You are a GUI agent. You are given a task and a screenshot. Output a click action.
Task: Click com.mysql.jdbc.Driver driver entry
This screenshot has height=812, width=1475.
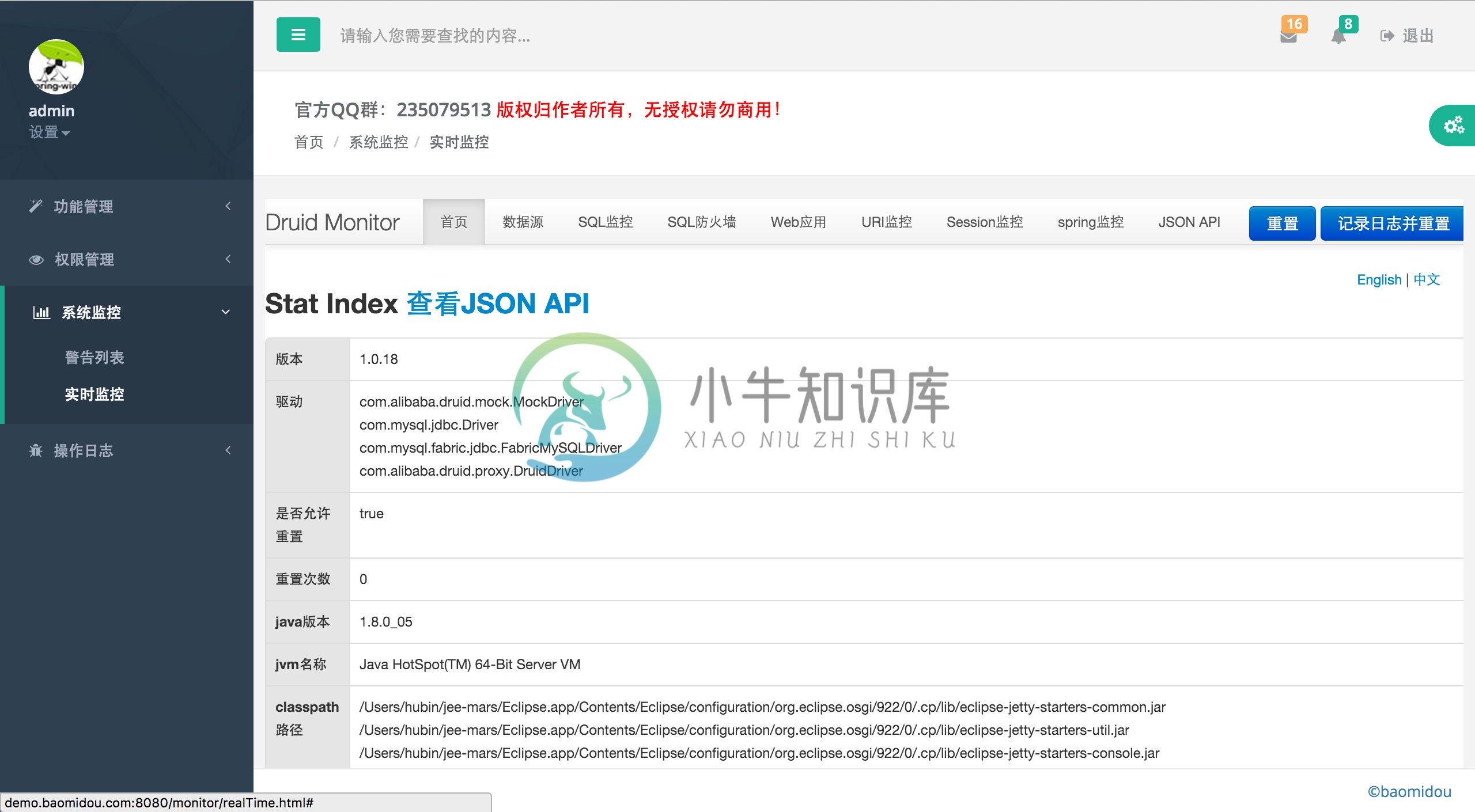pyautogui.click(x=429, y=425)
